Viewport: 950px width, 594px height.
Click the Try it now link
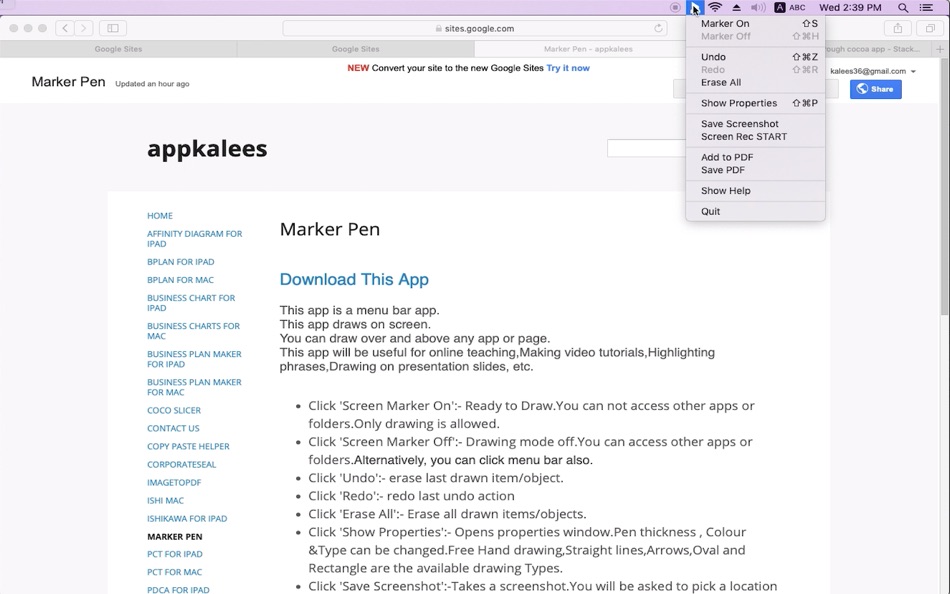click(568, 68)
